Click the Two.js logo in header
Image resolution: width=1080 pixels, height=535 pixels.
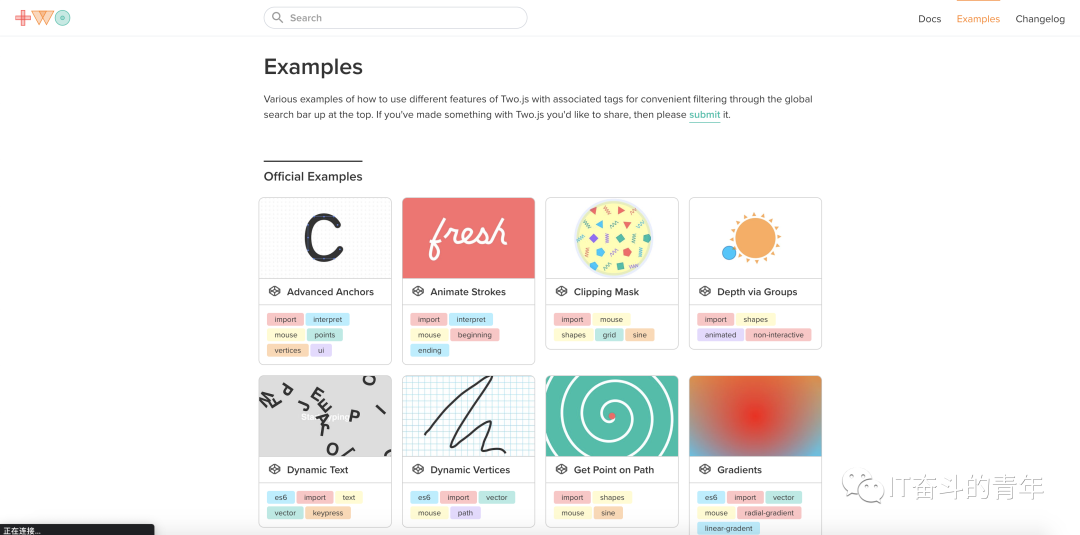(43, 18)
